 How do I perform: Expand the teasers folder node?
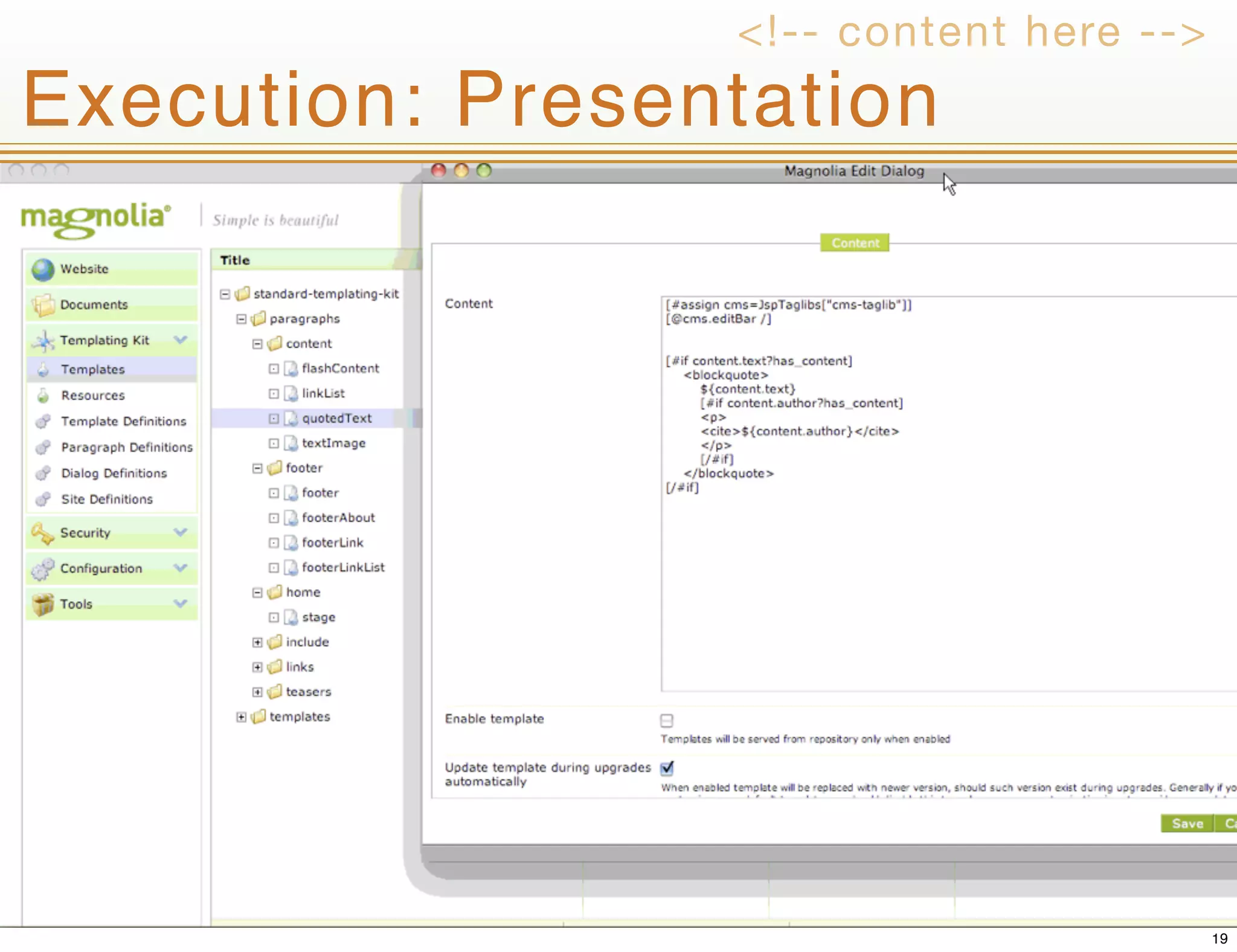tap(258, 692)
